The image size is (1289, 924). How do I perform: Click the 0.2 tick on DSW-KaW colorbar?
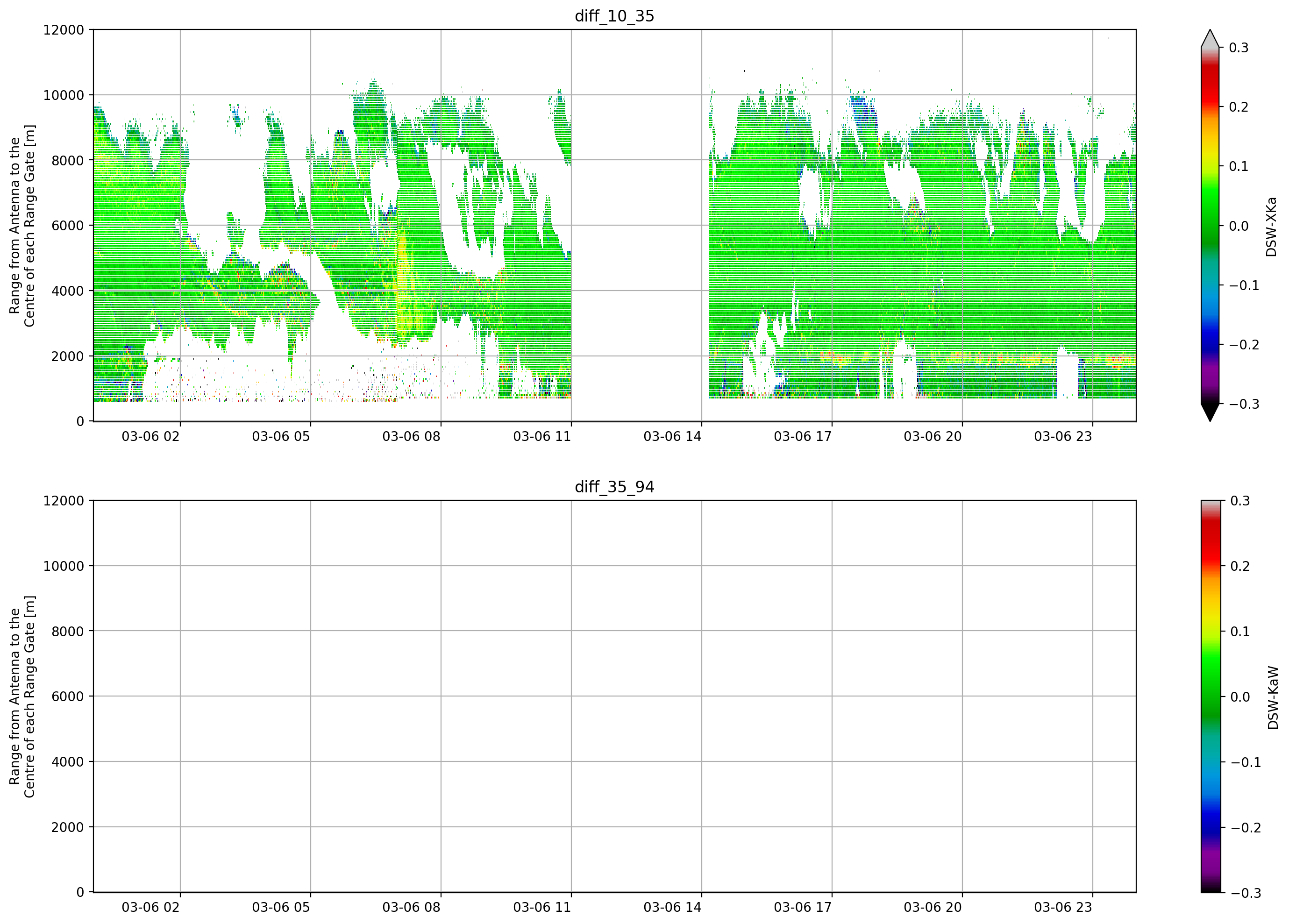tap(1240, 567)
